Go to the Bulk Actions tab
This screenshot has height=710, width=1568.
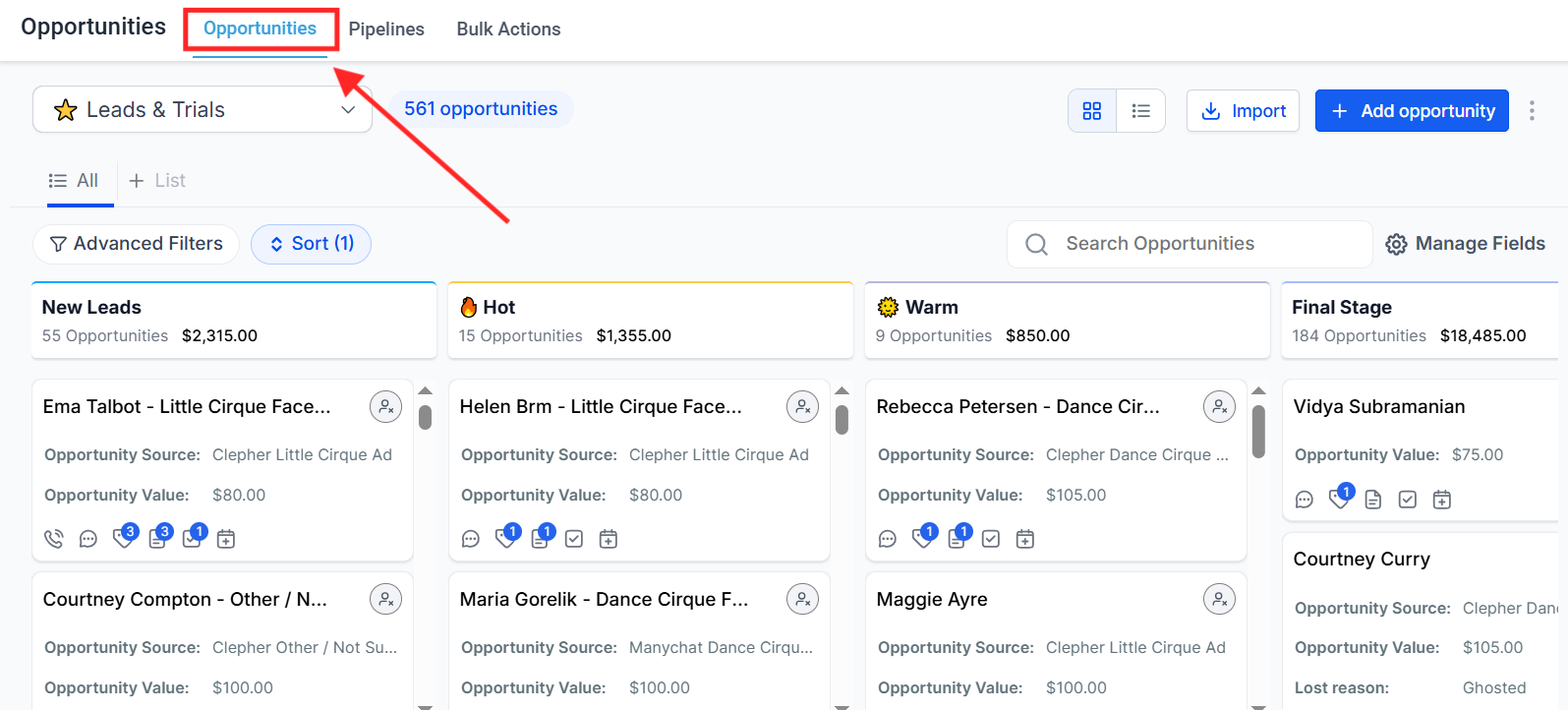(508, 30)
